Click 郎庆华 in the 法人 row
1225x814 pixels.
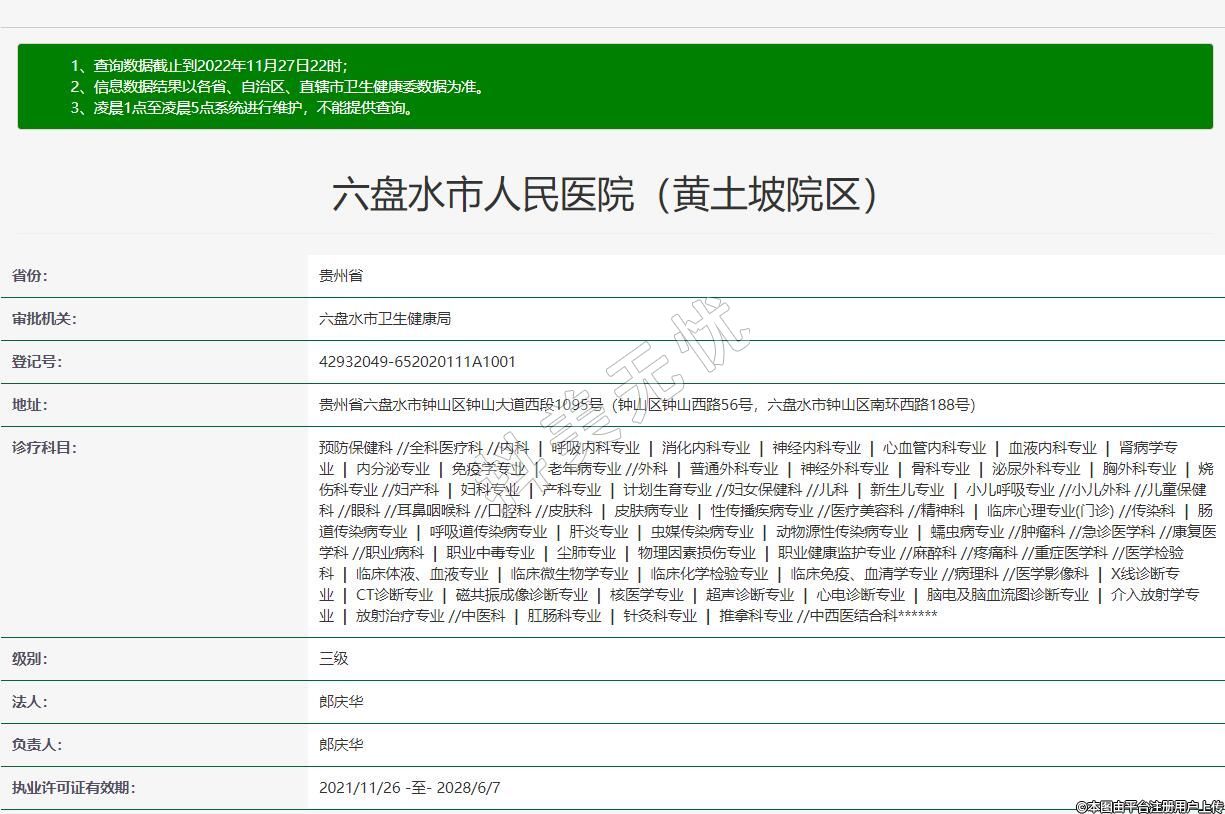(341, 702)
